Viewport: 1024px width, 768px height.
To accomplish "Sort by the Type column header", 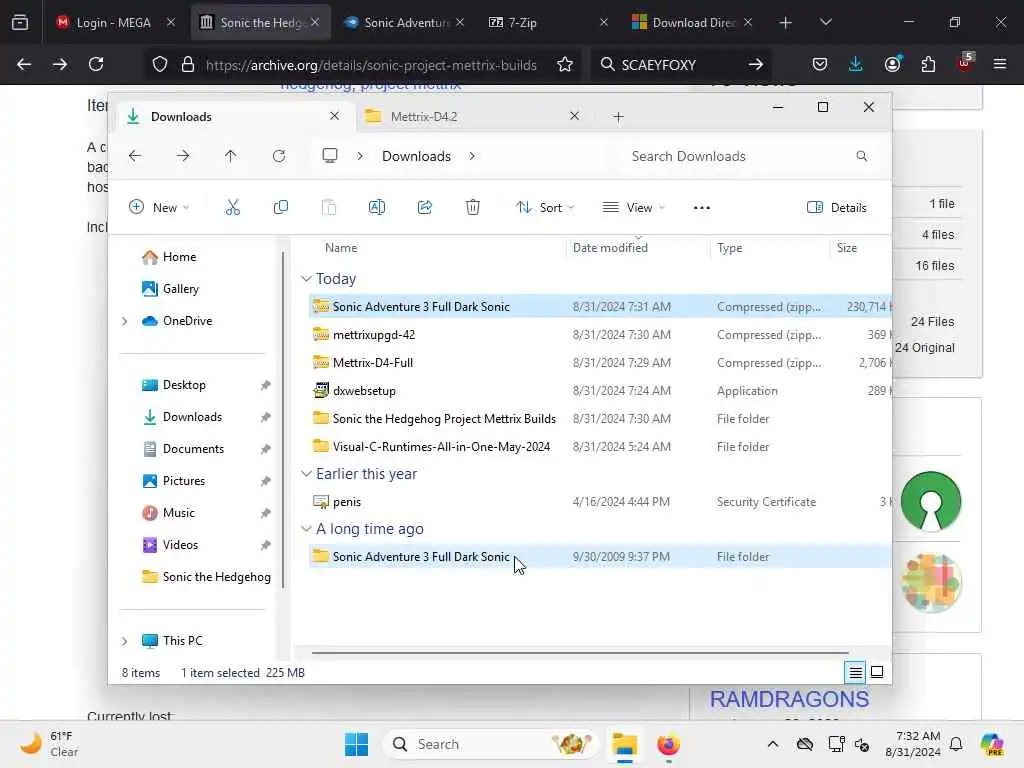I will pyautogui.click(x=729, y=248).
